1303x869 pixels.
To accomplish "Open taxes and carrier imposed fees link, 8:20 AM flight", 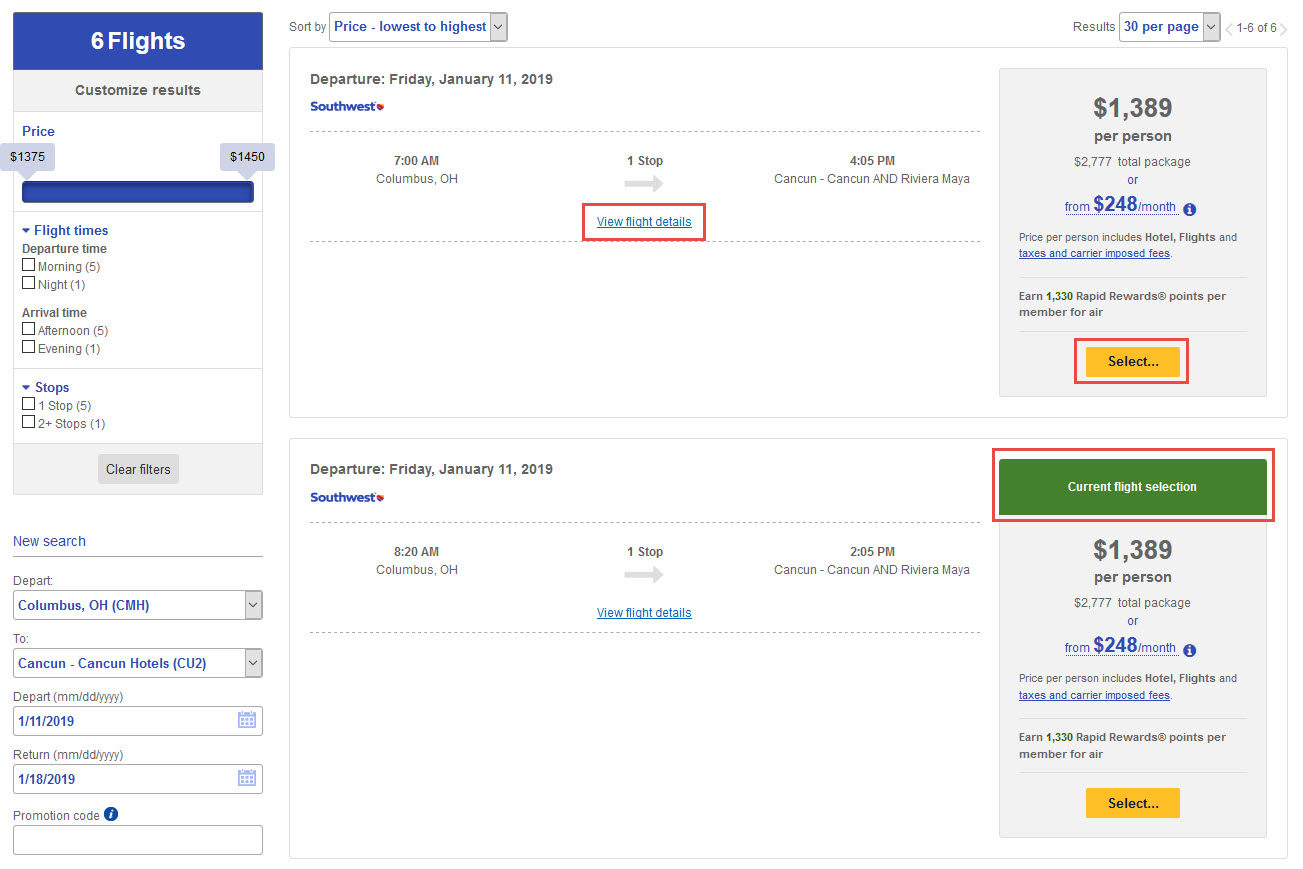I will 1094,695.
